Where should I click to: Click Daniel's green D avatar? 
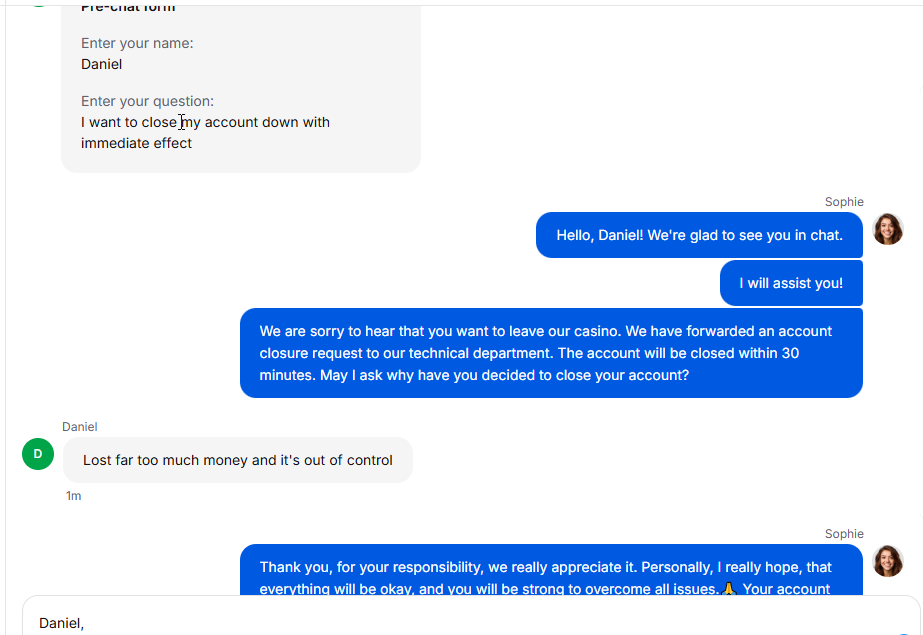[38, 454]
